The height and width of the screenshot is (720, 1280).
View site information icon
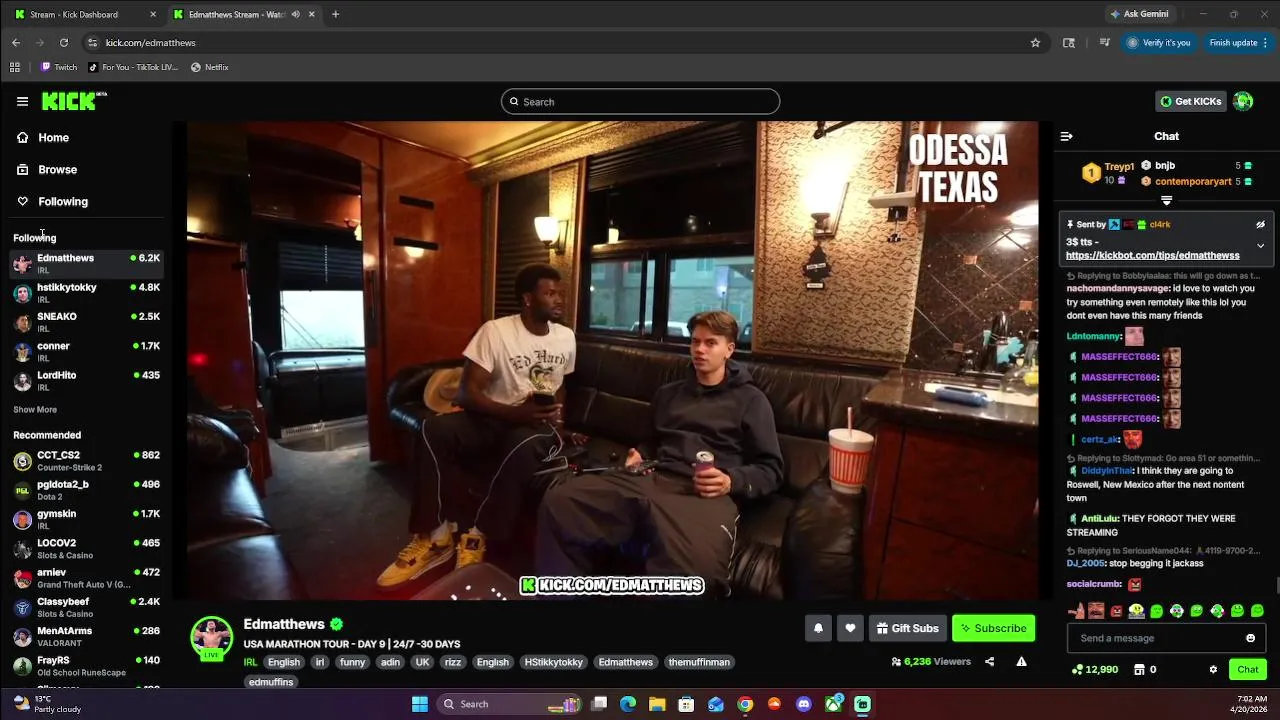(x=92, y=43)
